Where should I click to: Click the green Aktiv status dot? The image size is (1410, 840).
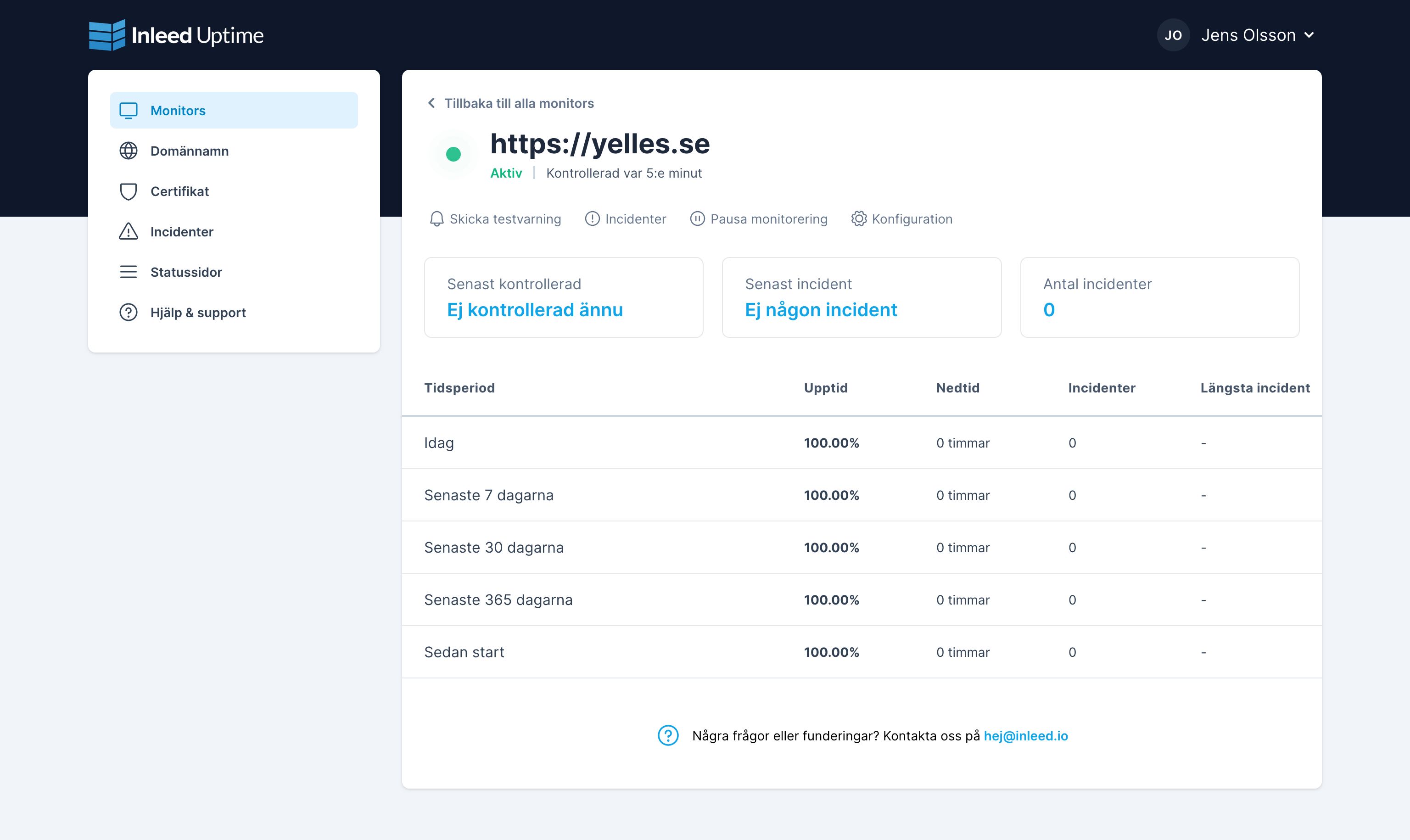453,154
